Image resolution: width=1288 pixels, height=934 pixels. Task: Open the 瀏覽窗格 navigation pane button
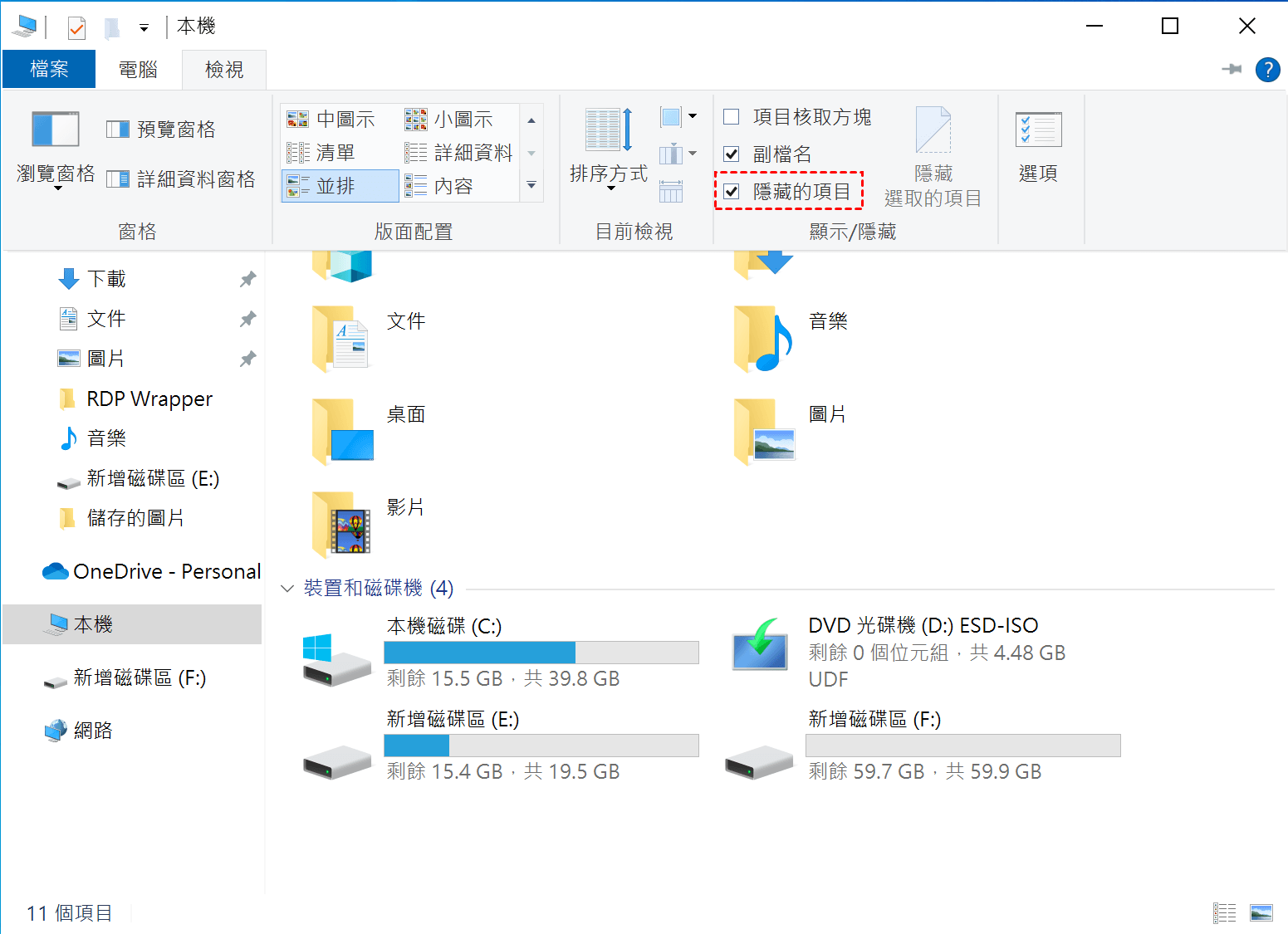click(x=56, y=149)
